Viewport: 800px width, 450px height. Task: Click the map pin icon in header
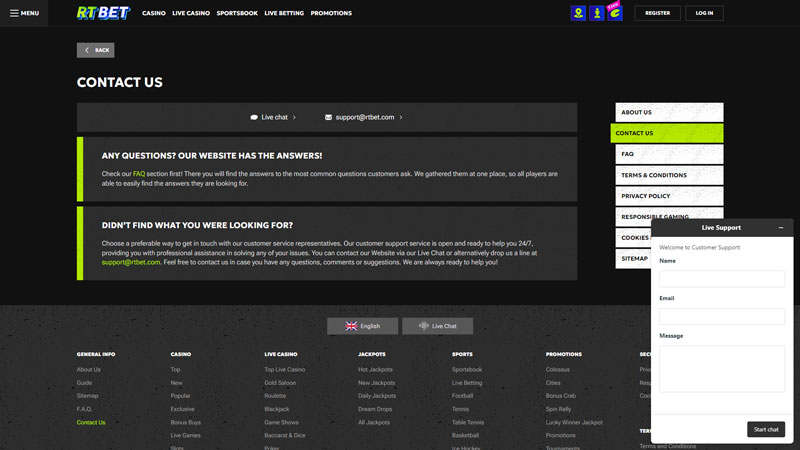click(578, 13)
